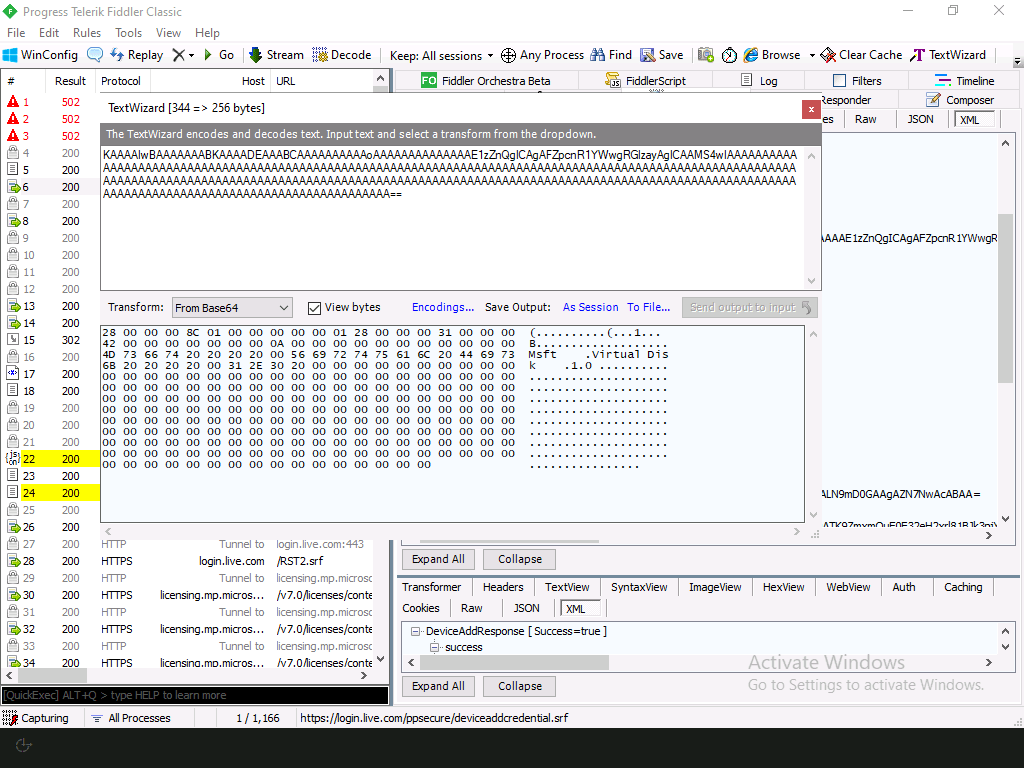Click the Encodings... link
Viewport: 1024px width, 768px height.
coord(442,308)
